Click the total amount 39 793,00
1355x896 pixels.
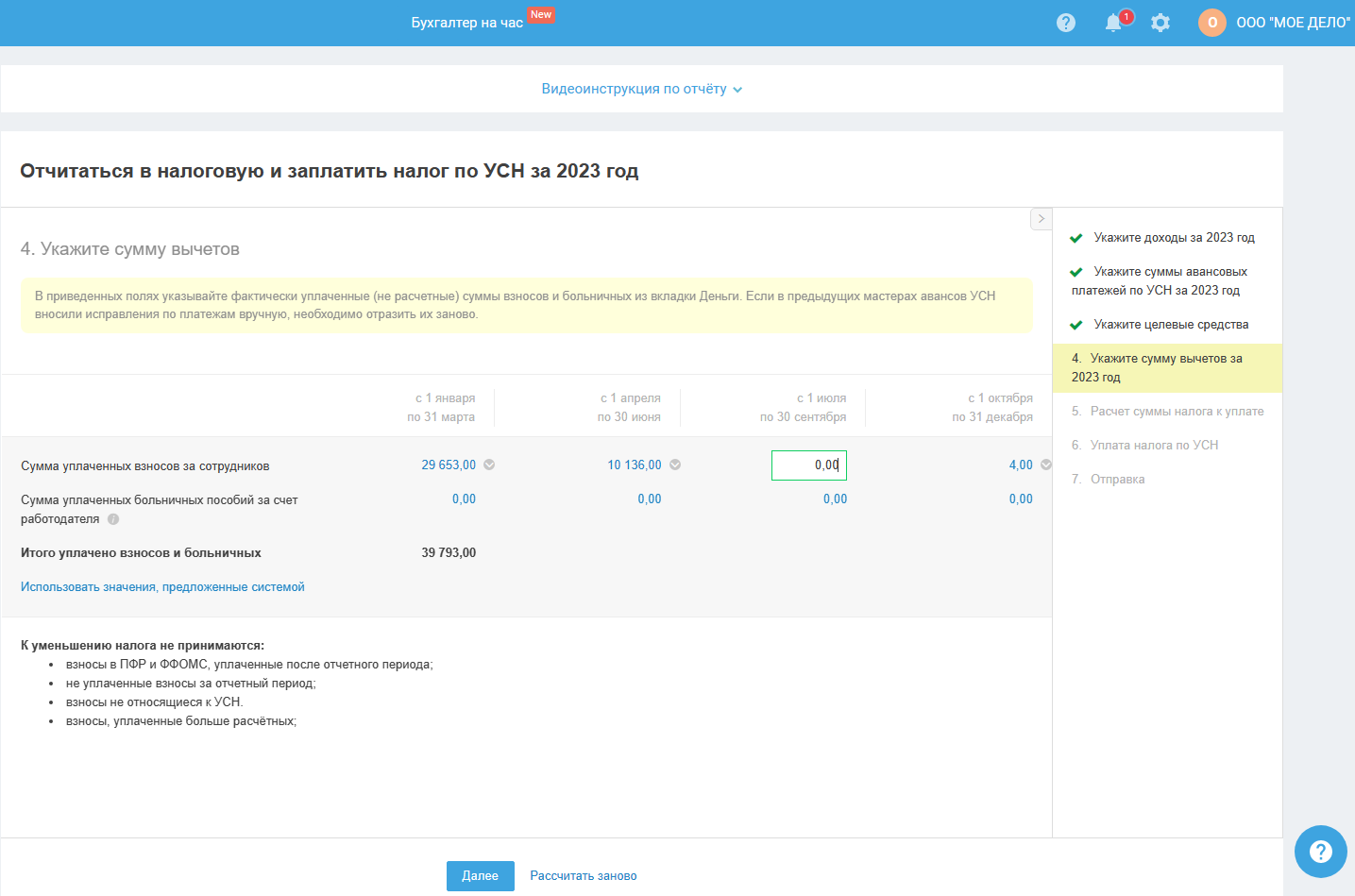(449, 553)
